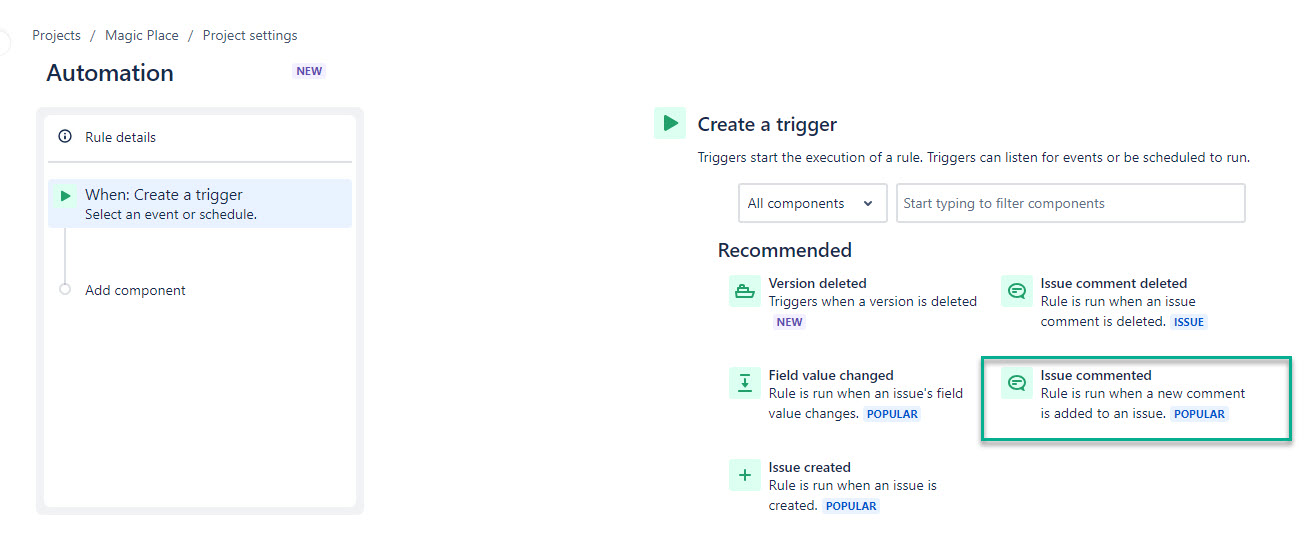The image size is (1307, 557).
Task: Choose the Issue commented trigger title
Action: tap(1096, 375)
